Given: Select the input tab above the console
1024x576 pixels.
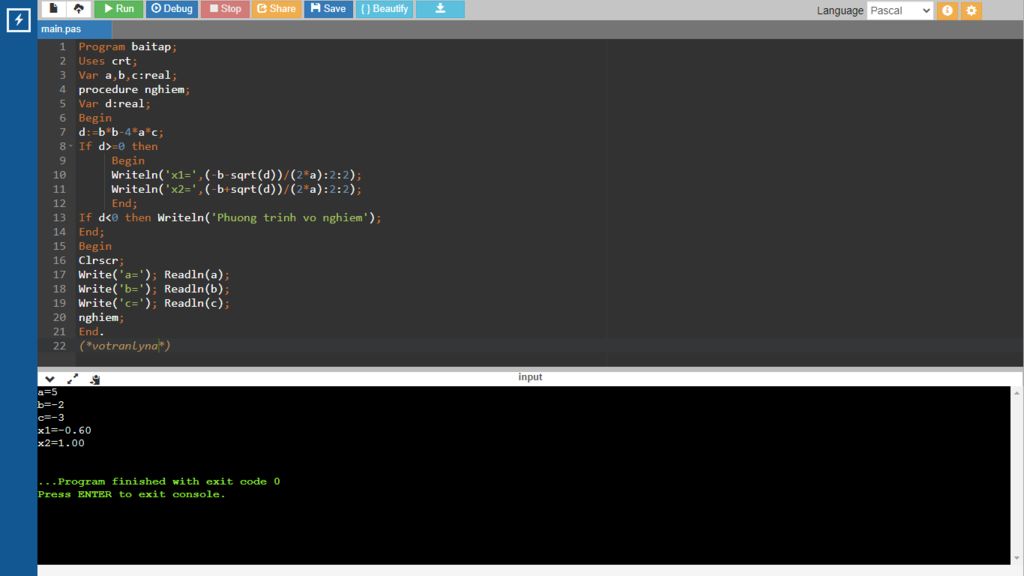Looking at the screenshot, I should pyautogui.click(x=530, y=377).
